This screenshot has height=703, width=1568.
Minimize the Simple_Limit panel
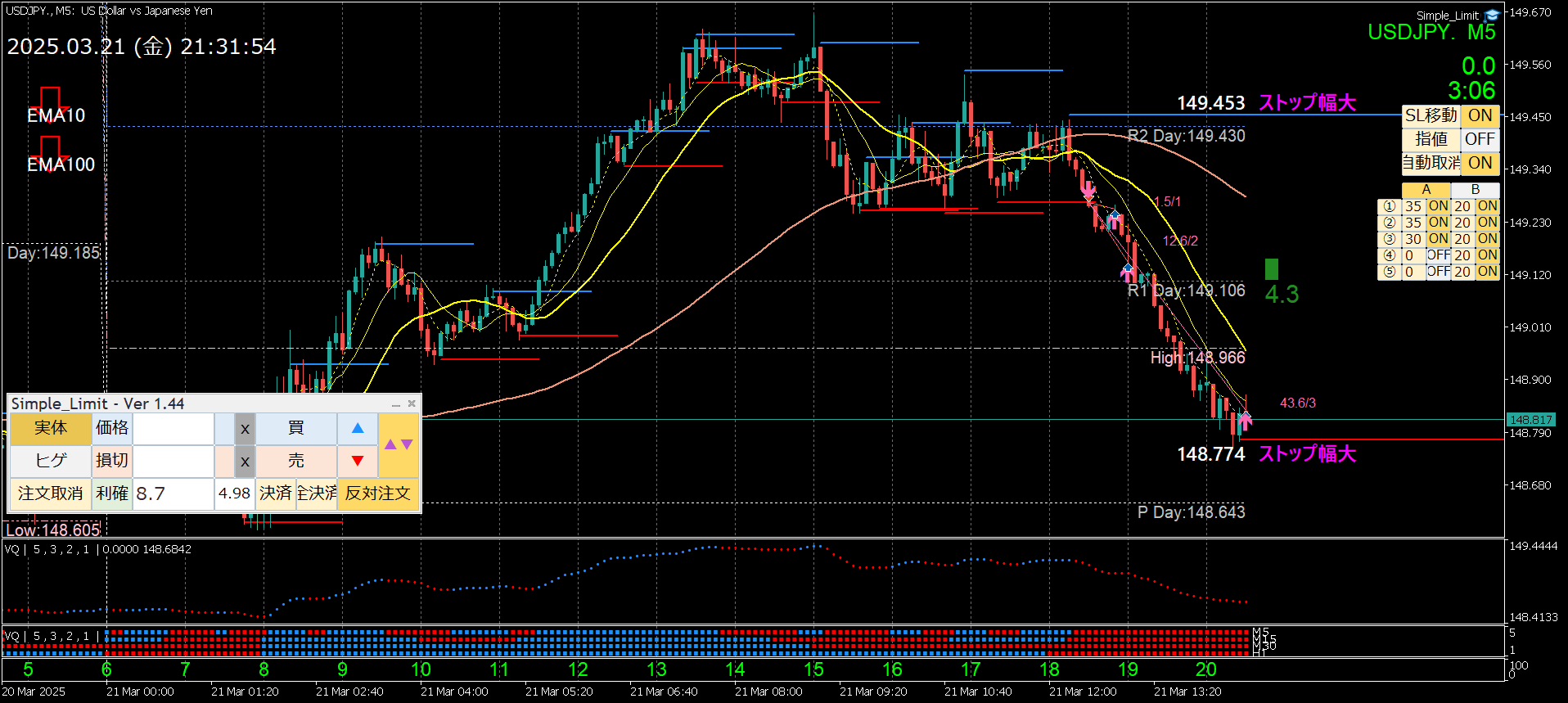point(396,404)
